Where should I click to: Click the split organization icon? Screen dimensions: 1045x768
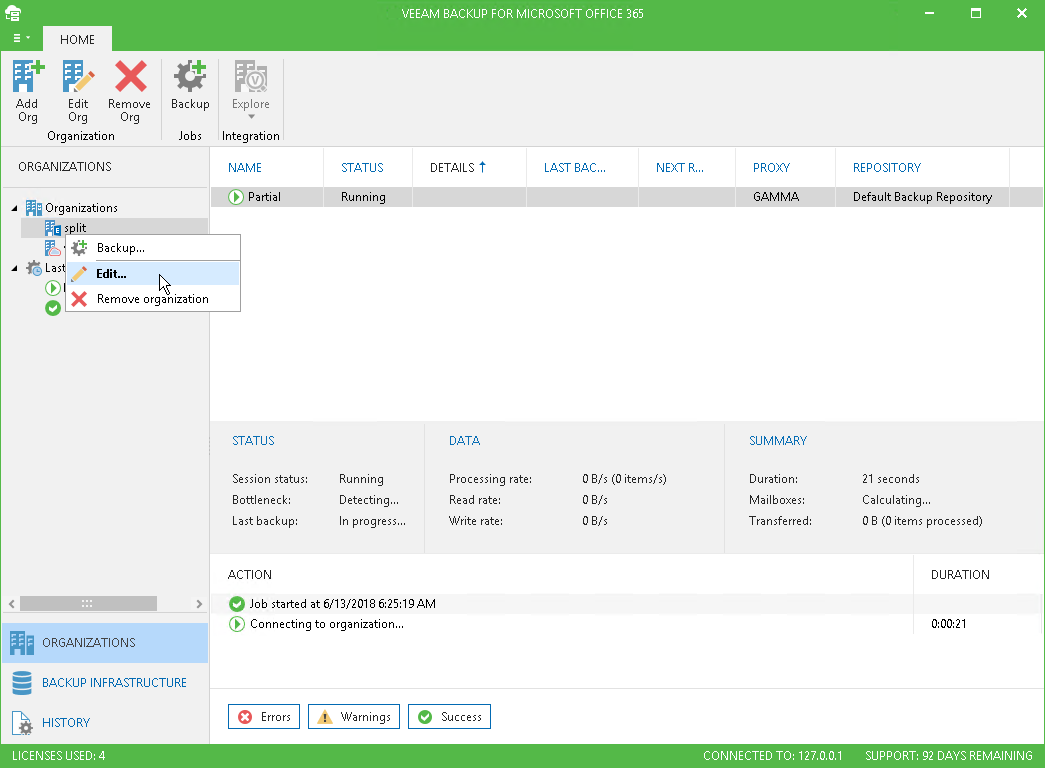[53, 228]
